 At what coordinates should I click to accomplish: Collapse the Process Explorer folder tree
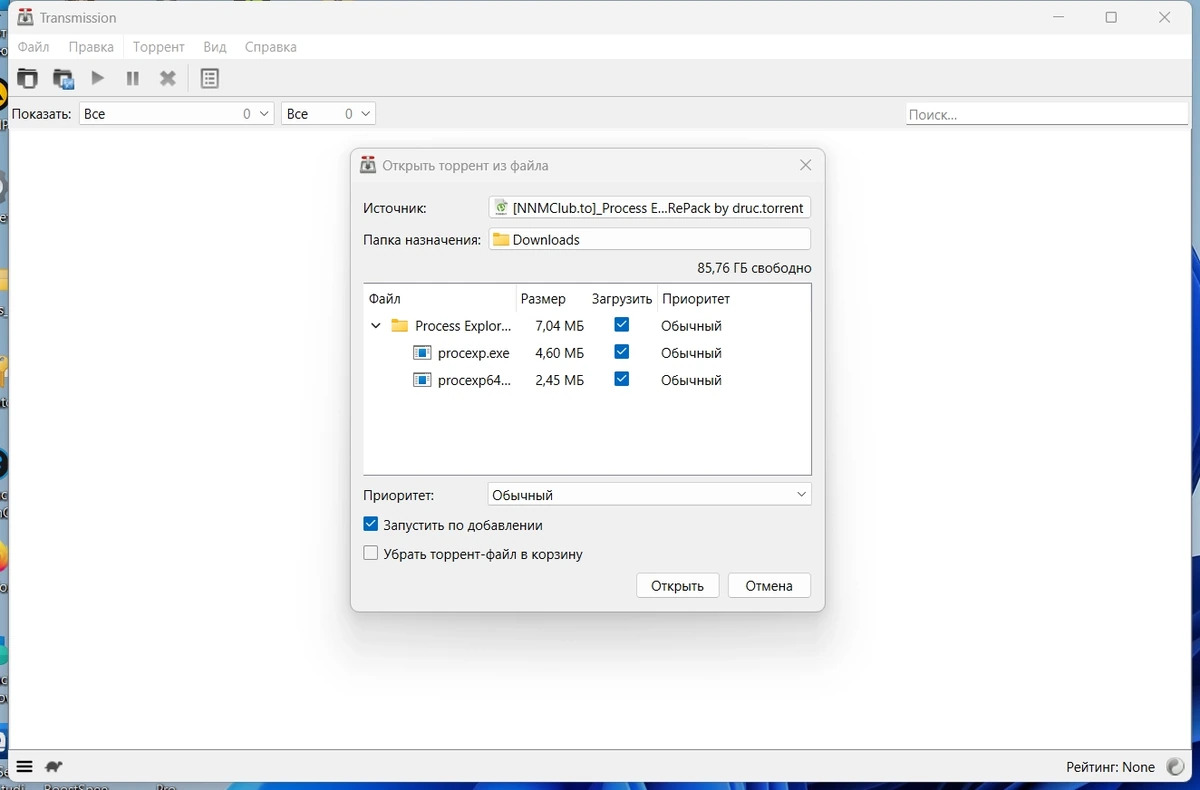coord(376,326)
